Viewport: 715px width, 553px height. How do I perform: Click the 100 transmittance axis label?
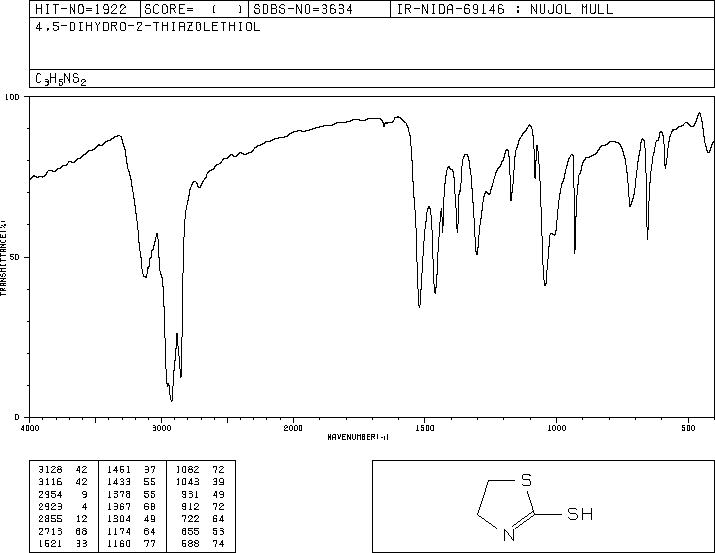(12, 97)
